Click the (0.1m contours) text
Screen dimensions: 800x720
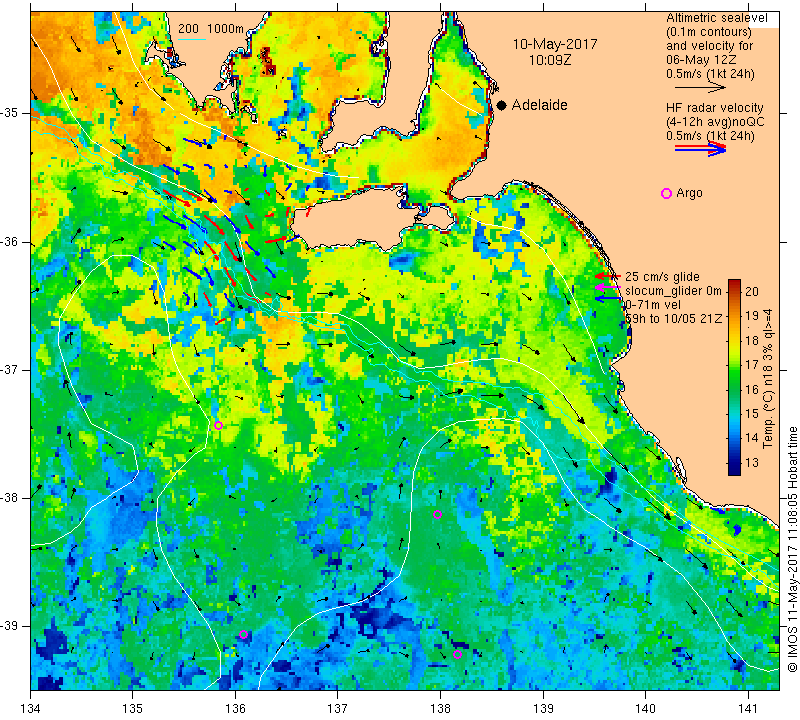708,32
